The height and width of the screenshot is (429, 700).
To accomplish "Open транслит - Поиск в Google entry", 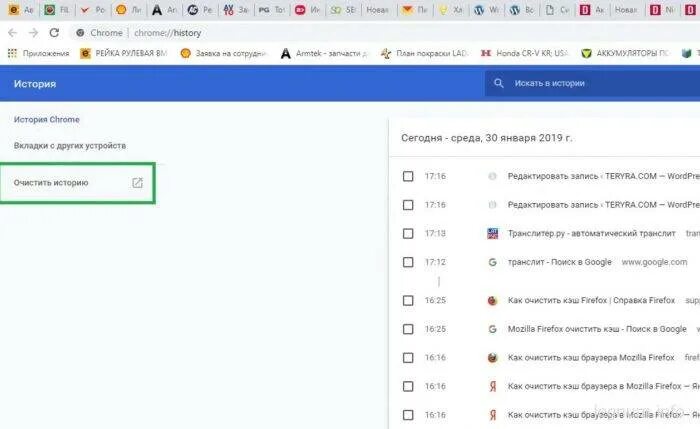I will pos(559,262).
